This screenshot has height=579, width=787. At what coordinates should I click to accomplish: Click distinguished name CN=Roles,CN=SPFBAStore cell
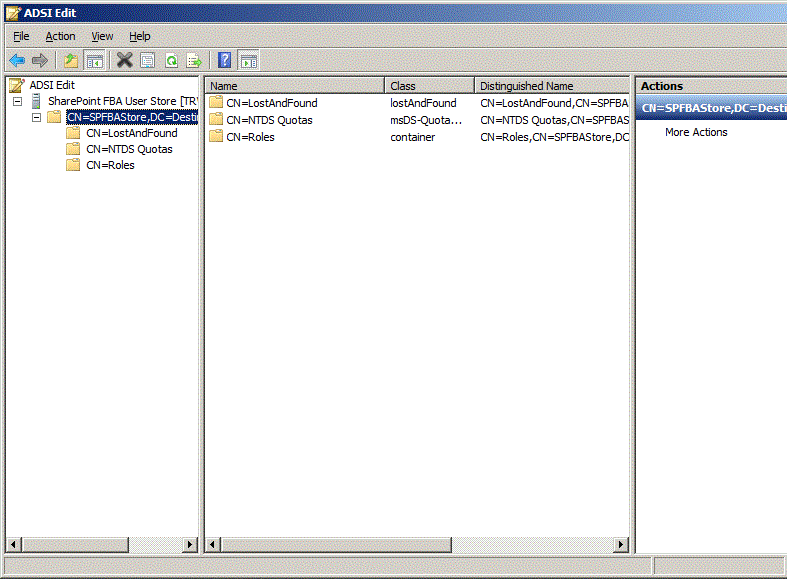[554, 137]
